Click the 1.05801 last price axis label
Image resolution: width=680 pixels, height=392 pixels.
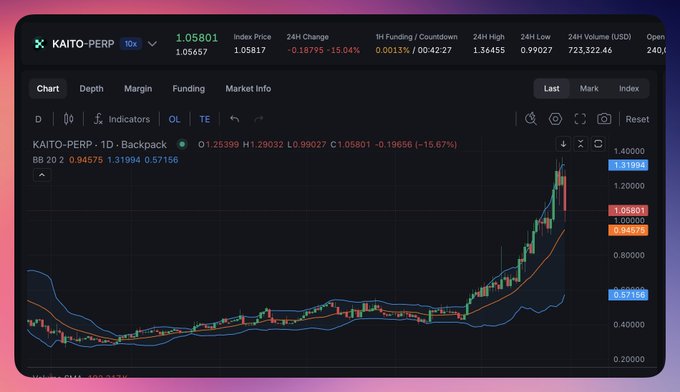628,210
